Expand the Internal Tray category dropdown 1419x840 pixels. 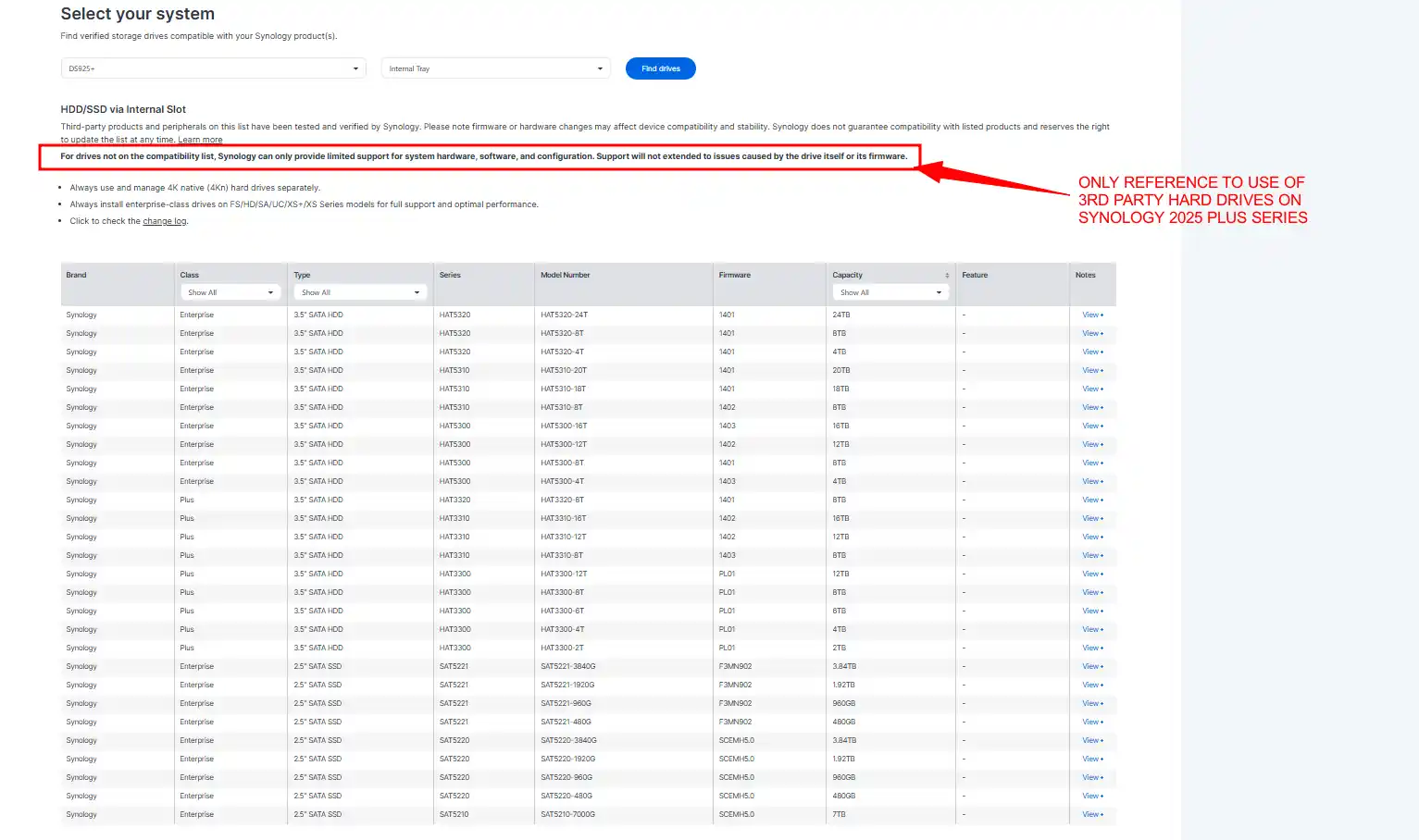(495, 68)
